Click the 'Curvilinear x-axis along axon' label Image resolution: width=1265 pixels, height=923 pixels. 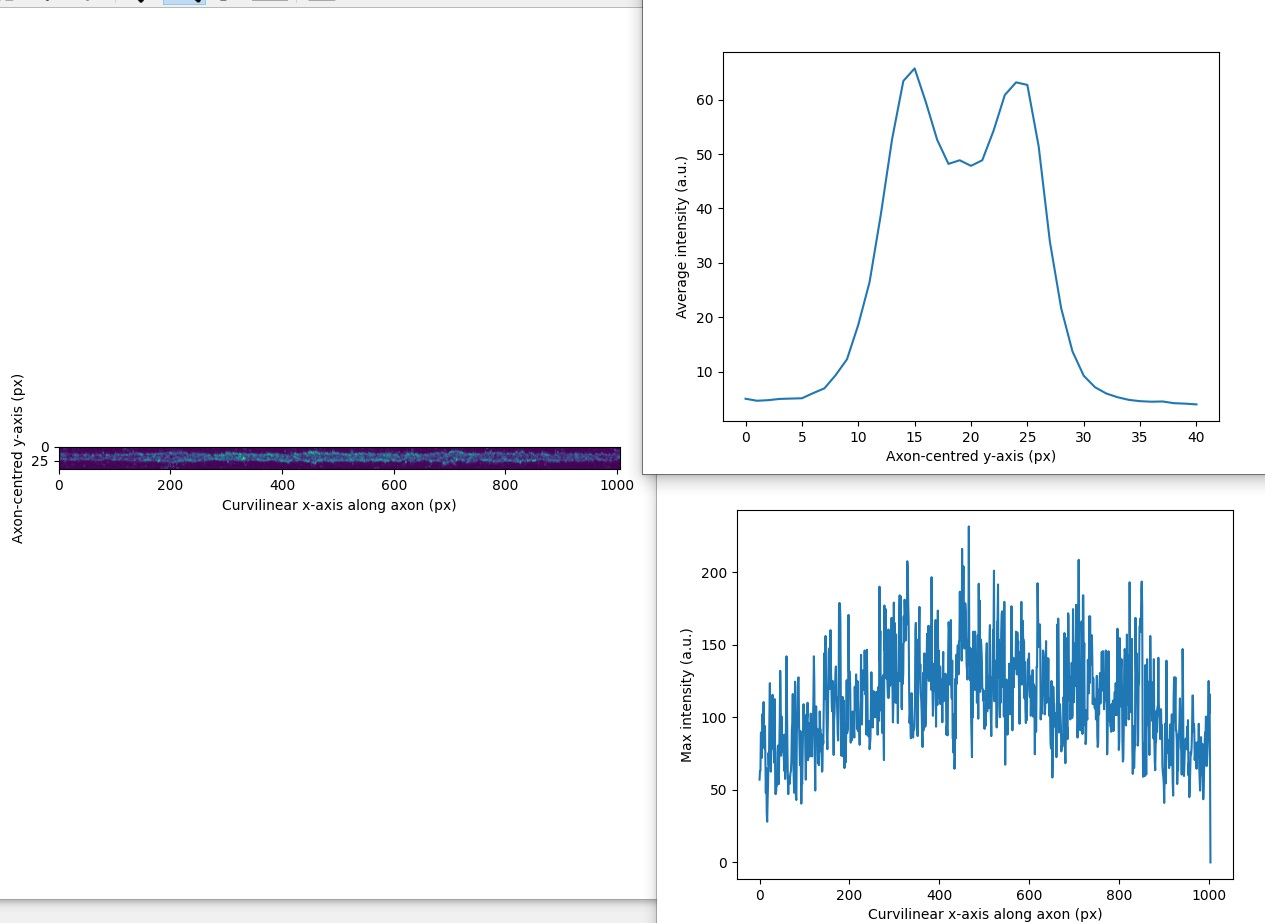point(339,506)
